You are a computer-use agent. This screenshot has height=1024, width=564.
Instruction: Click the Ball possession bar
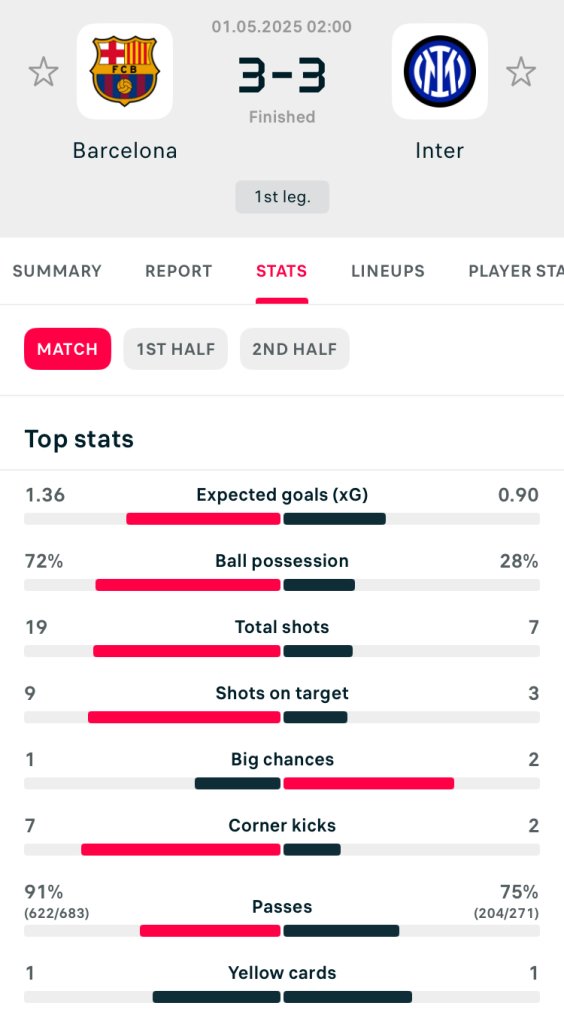[282, 585]
